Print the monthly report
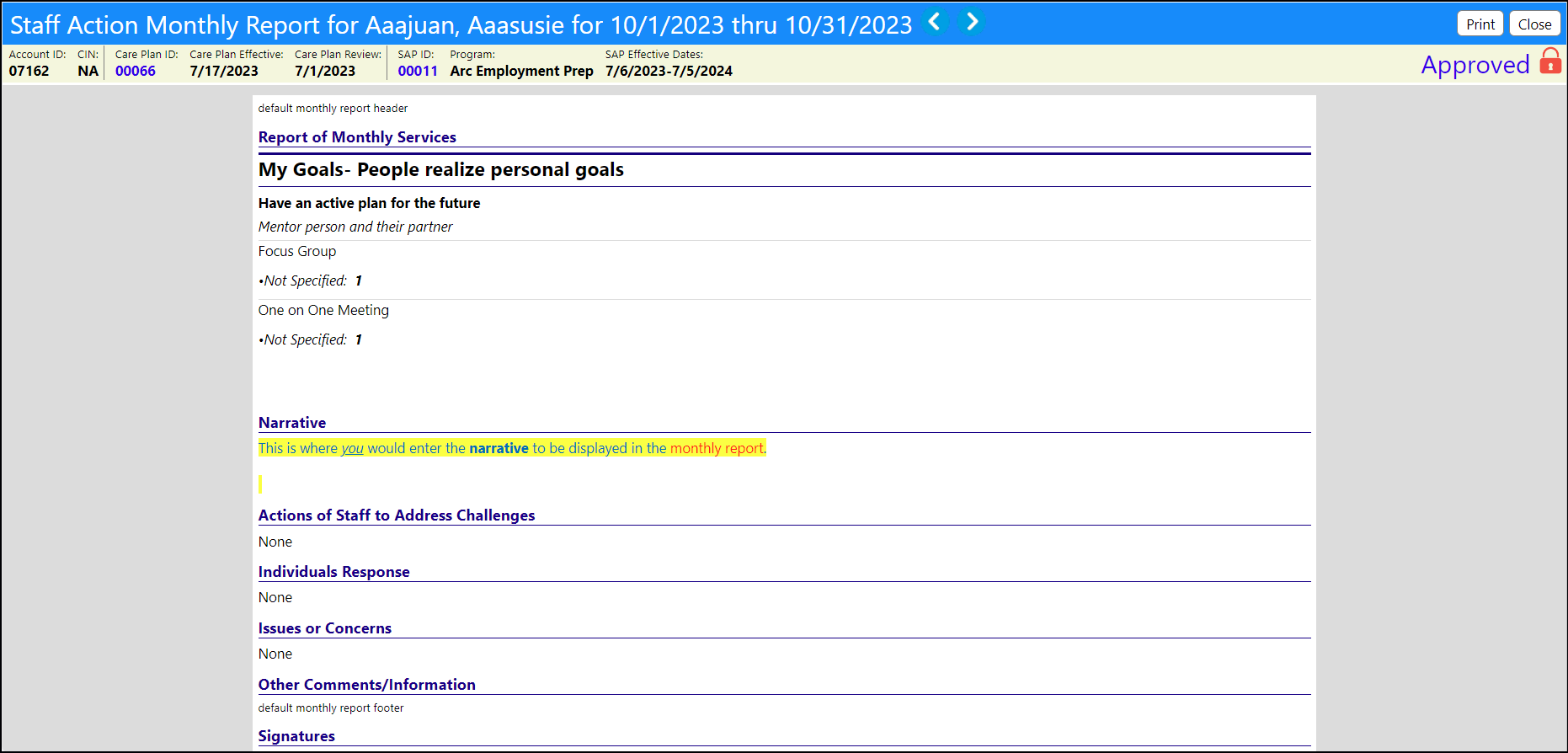 click(1480, 24)
